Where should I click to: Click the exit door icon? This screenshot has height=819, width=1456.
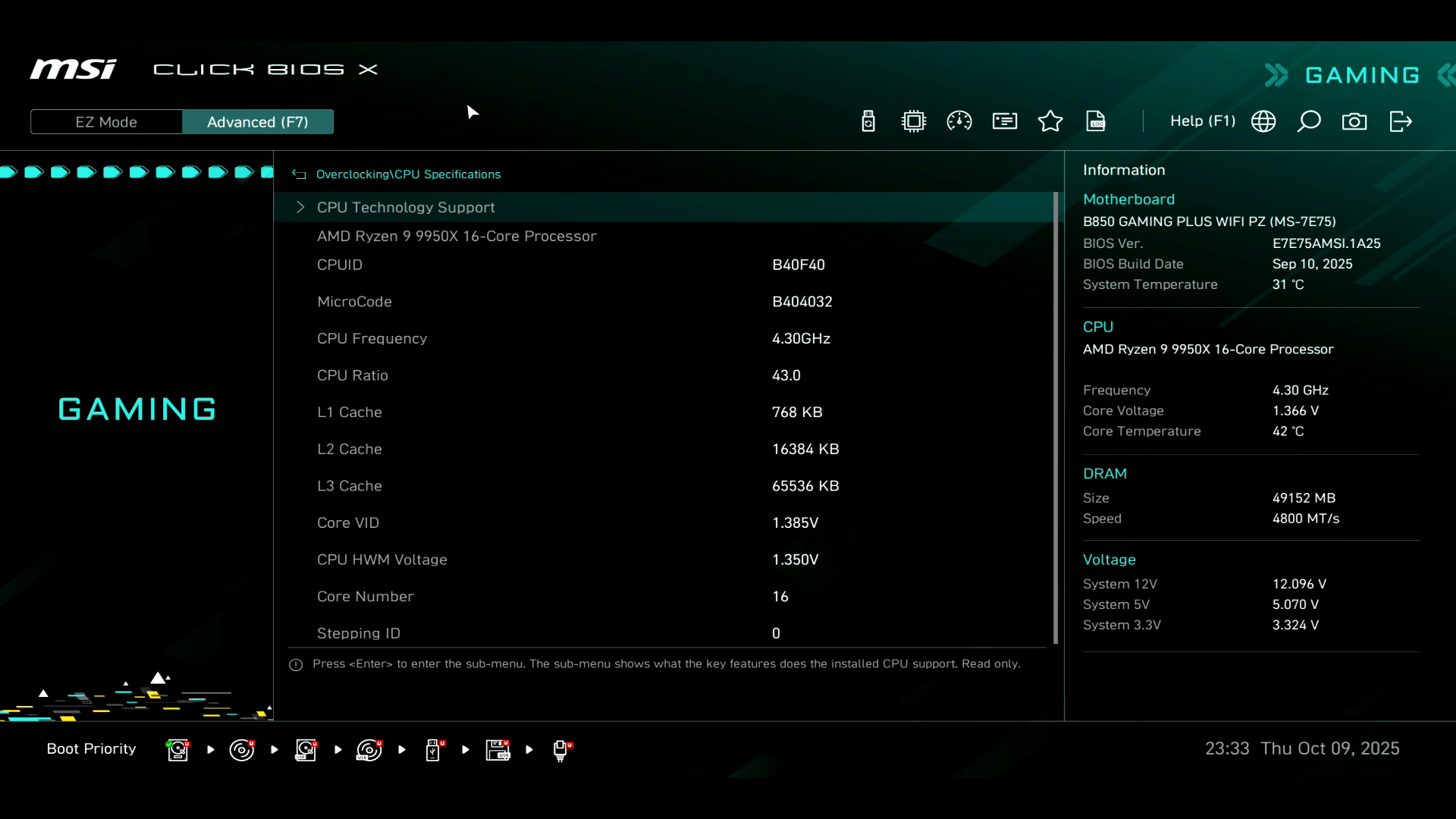1401,121
